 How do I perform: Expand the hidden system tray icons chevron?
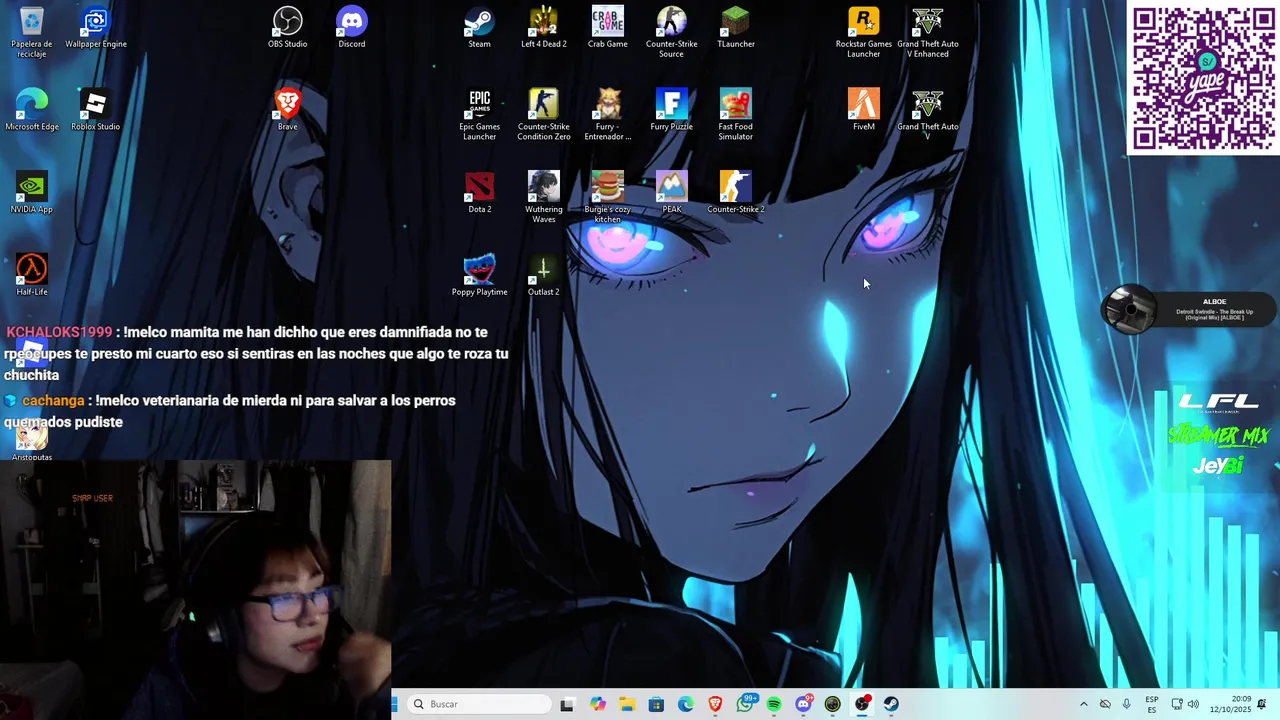click(x=1083, y=704)
